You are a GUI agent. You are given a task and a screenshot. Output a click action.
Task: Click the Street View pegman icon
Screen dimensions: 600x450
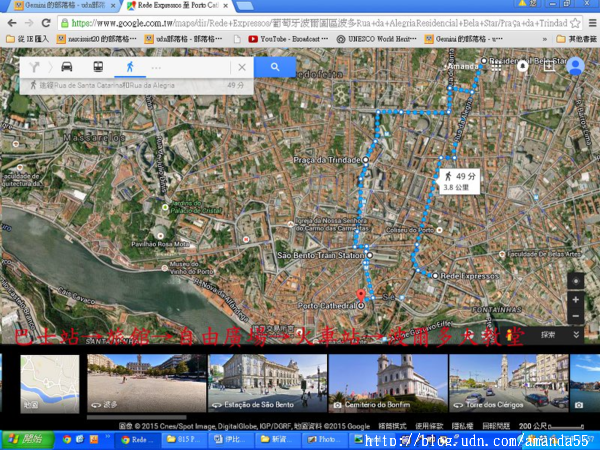point(509,335)
